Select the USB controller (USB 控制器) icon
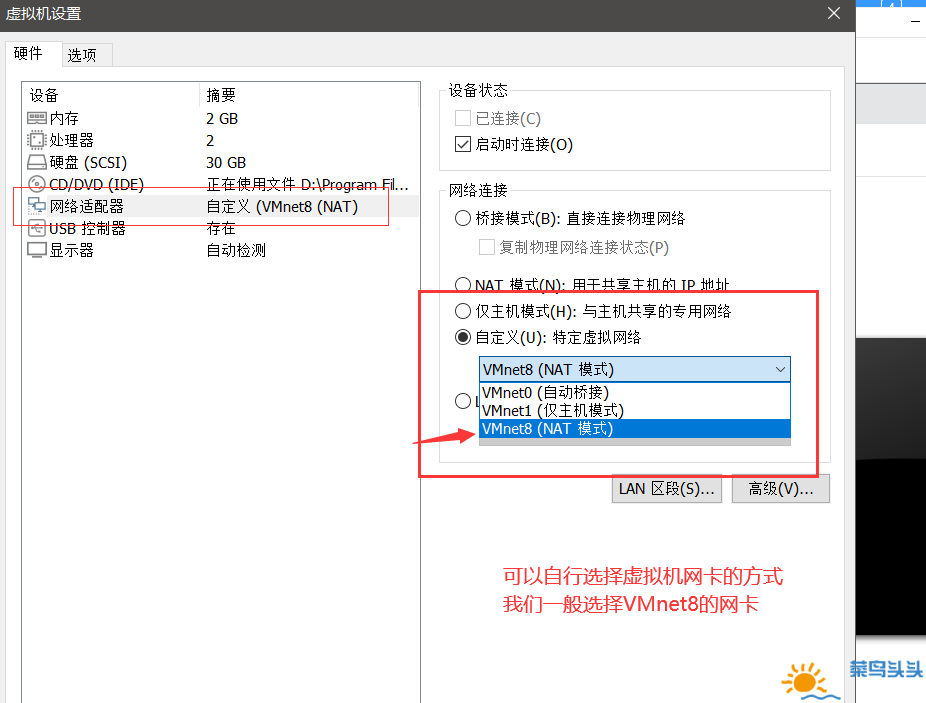The width and height of the screenshot is (926, 703). click(37, 228)
